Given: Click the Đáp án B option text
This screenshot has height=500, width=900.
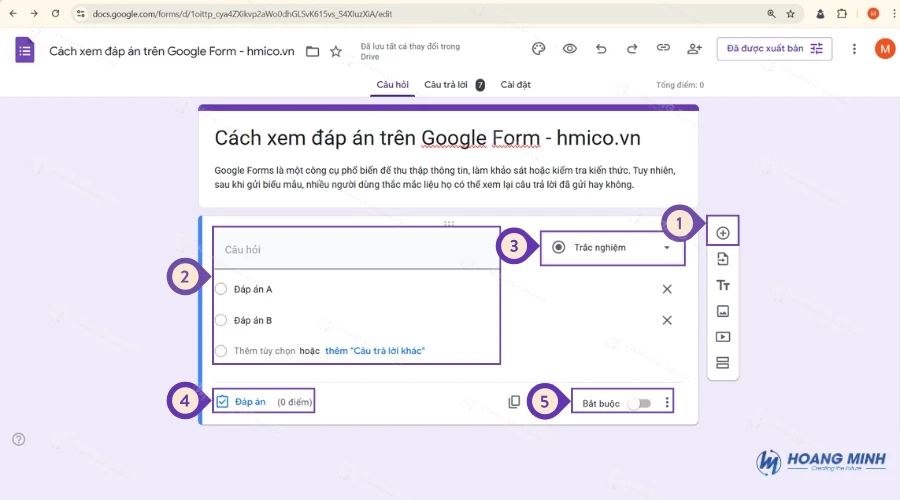Looking at the screenshot, I should tap(253, 320).
